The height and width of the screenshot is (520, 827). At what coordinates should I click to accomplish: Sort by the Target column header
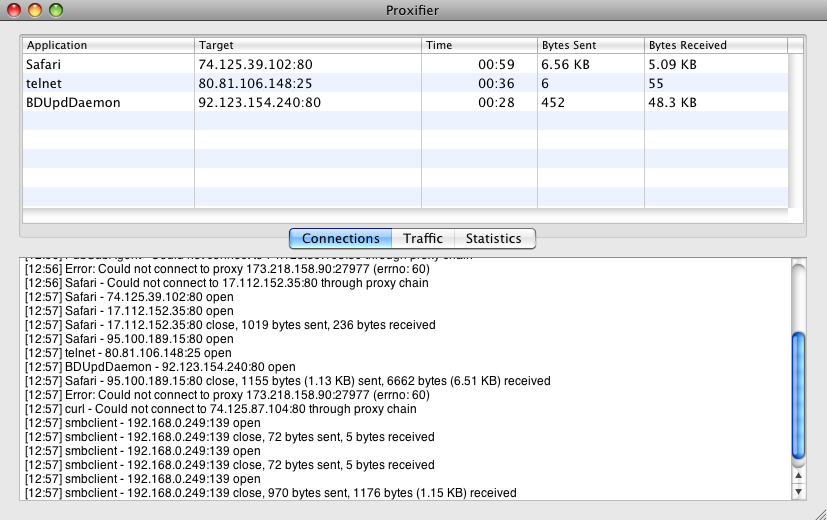pos(308,45)
